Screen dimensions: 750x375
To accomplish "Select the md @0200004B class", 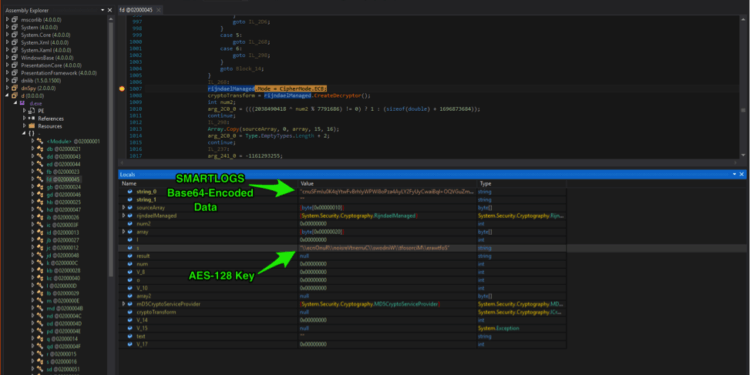I will pos(65,308).
